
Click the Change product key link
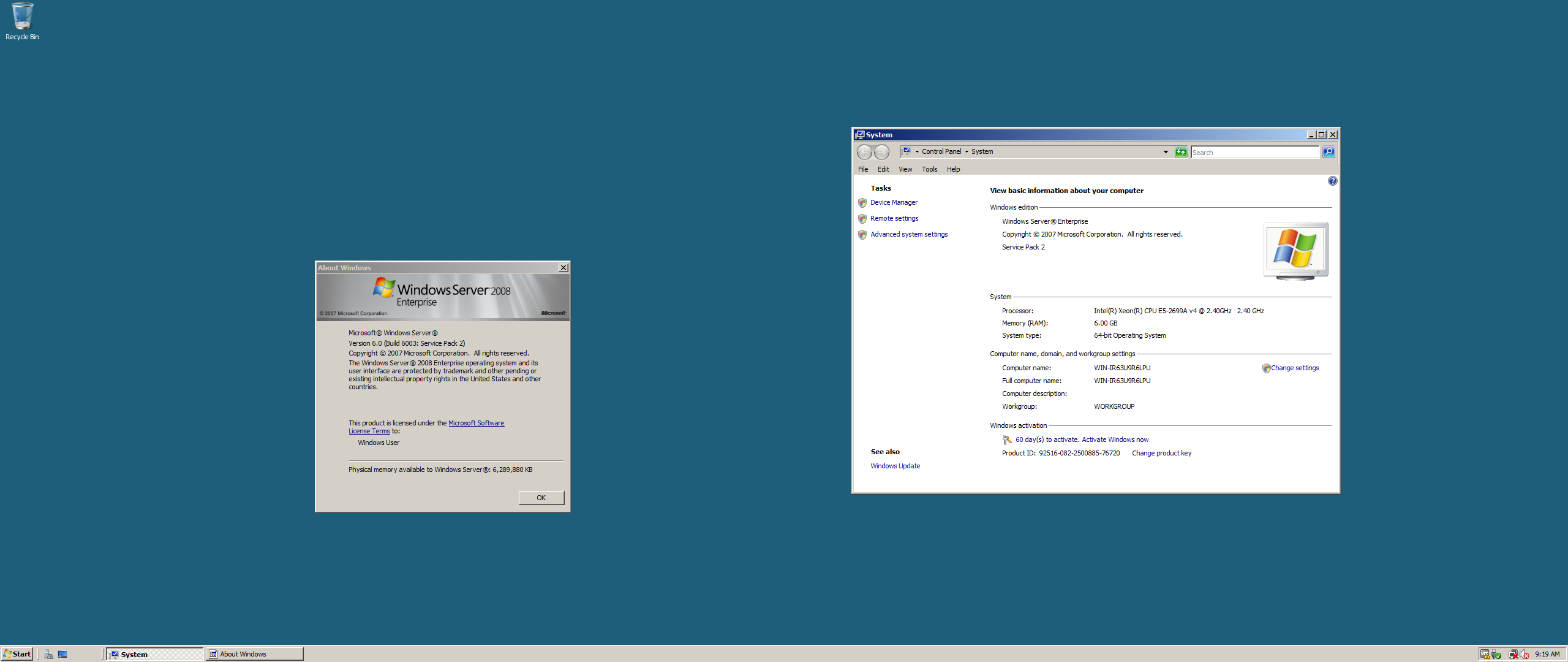[x=1161, y=453]
